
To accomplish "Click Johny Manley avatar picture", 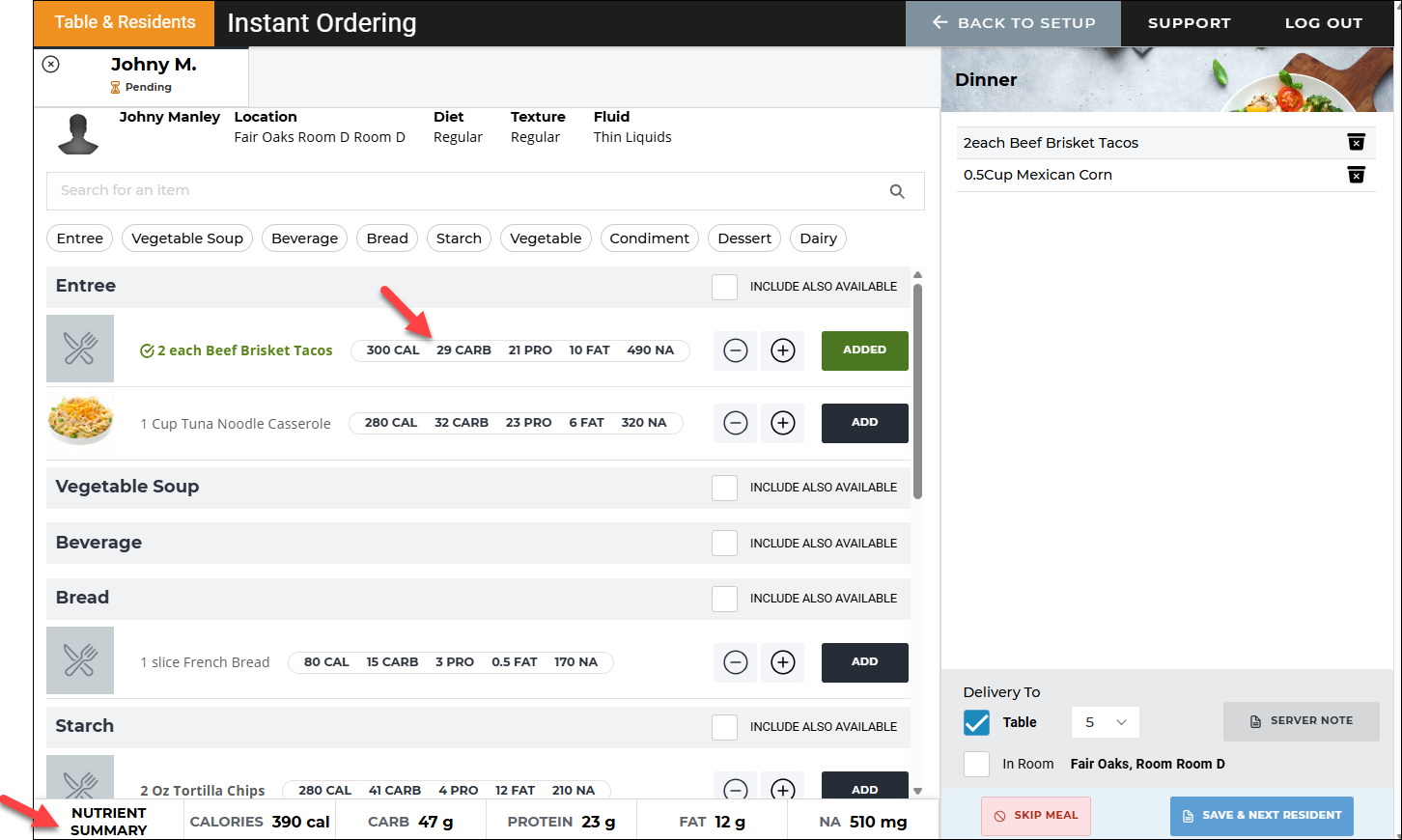I will pos(78,133).
